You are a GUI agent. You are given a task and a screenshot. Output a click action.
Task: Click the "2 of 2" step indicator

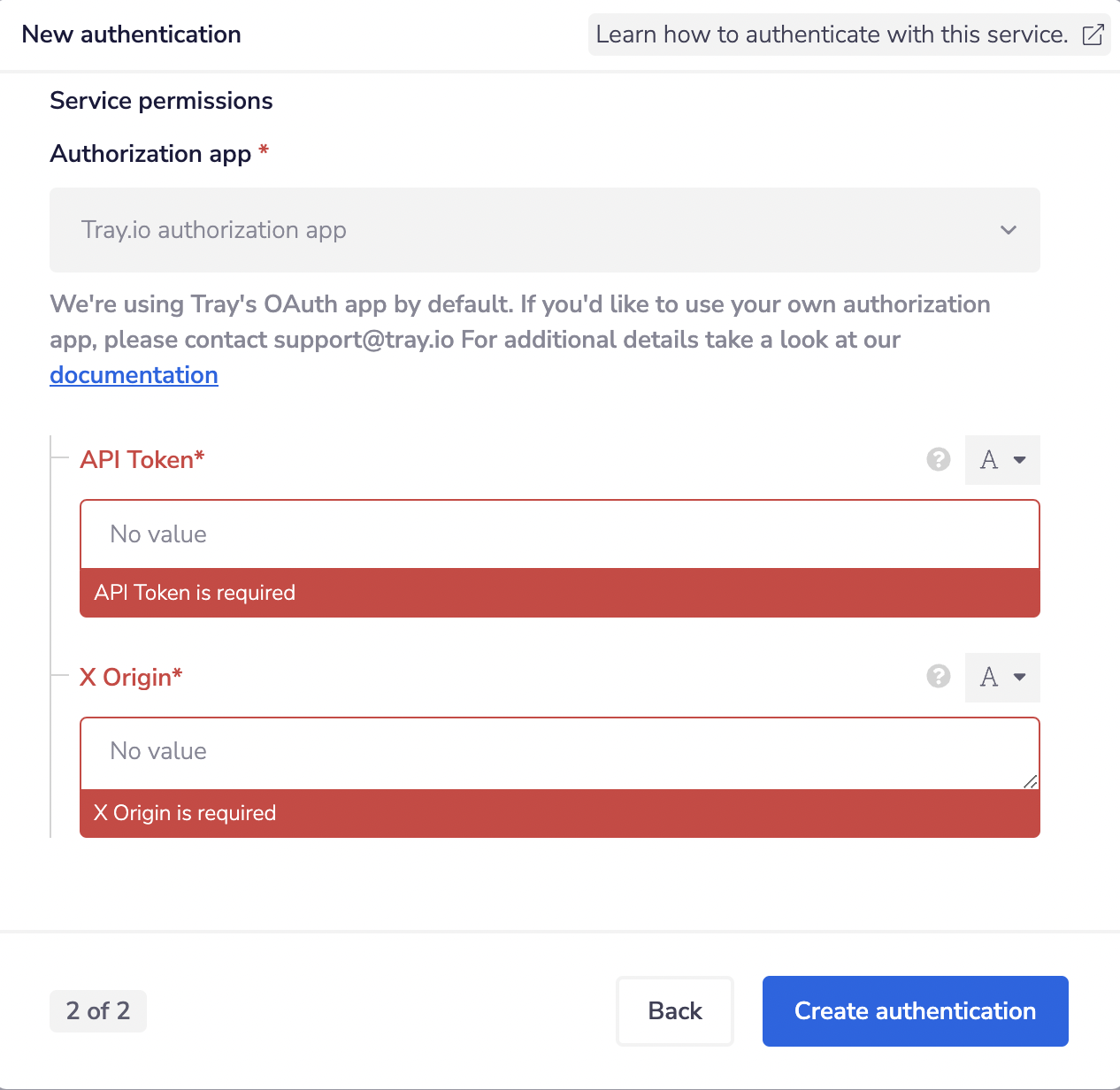click(x=98, y=1011)
